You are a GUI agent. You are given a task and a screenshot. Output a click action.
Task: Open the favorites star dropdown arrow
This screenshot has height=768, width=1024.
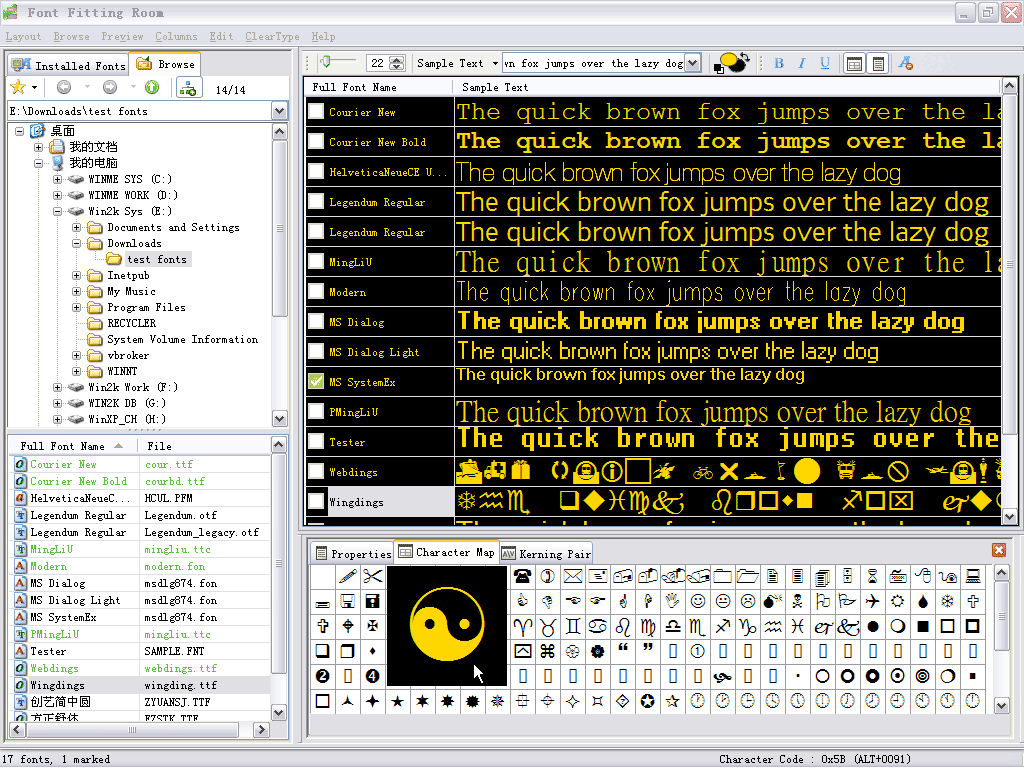(35, 88)
